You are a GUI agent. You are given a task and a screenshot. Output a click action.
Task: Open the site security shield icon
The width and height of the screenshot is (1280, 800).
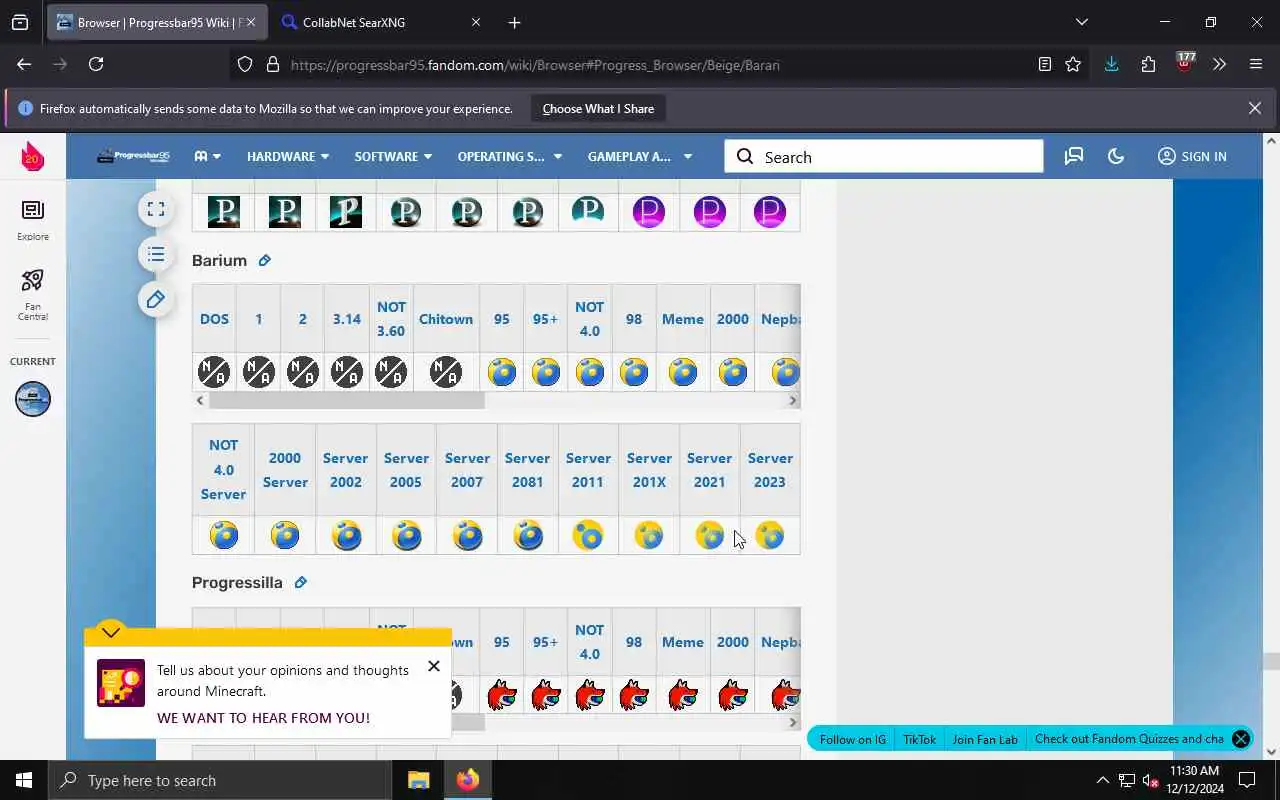(x=245, y=65)
